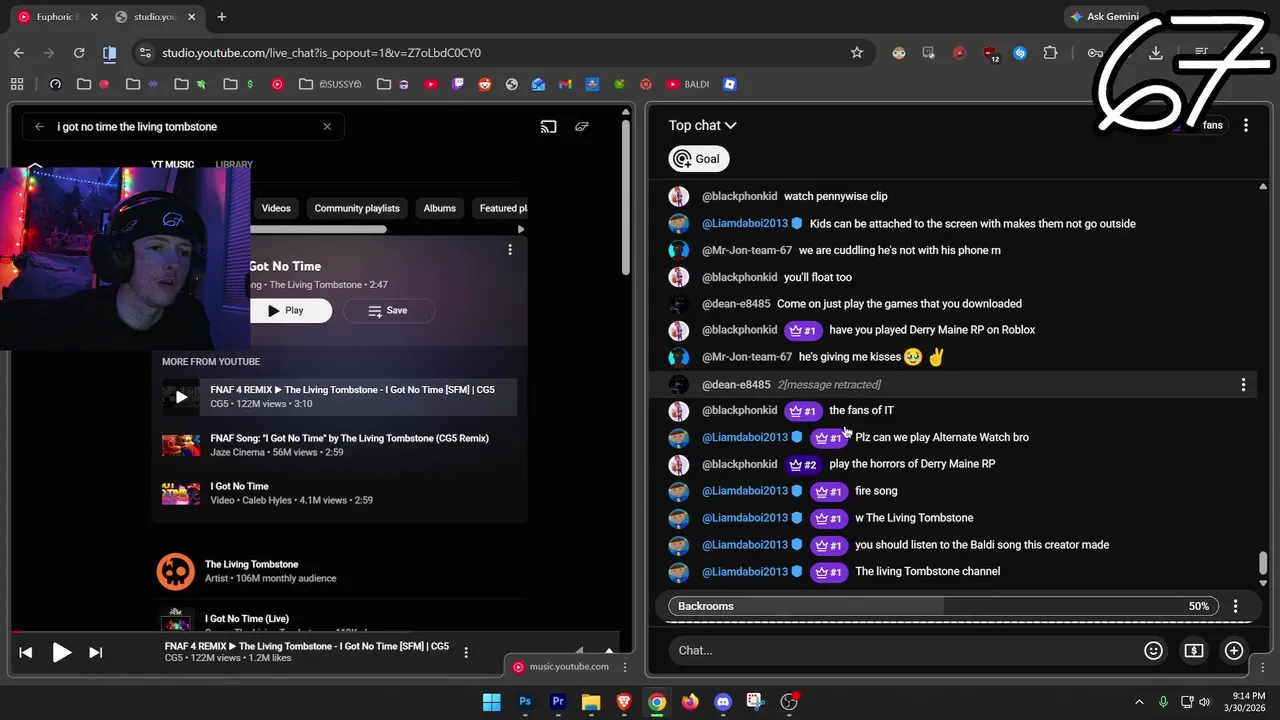The width and height of the screenshot is (1280, 720).
Task: Cast YouTube Music to a device
Action: [548, 127]
